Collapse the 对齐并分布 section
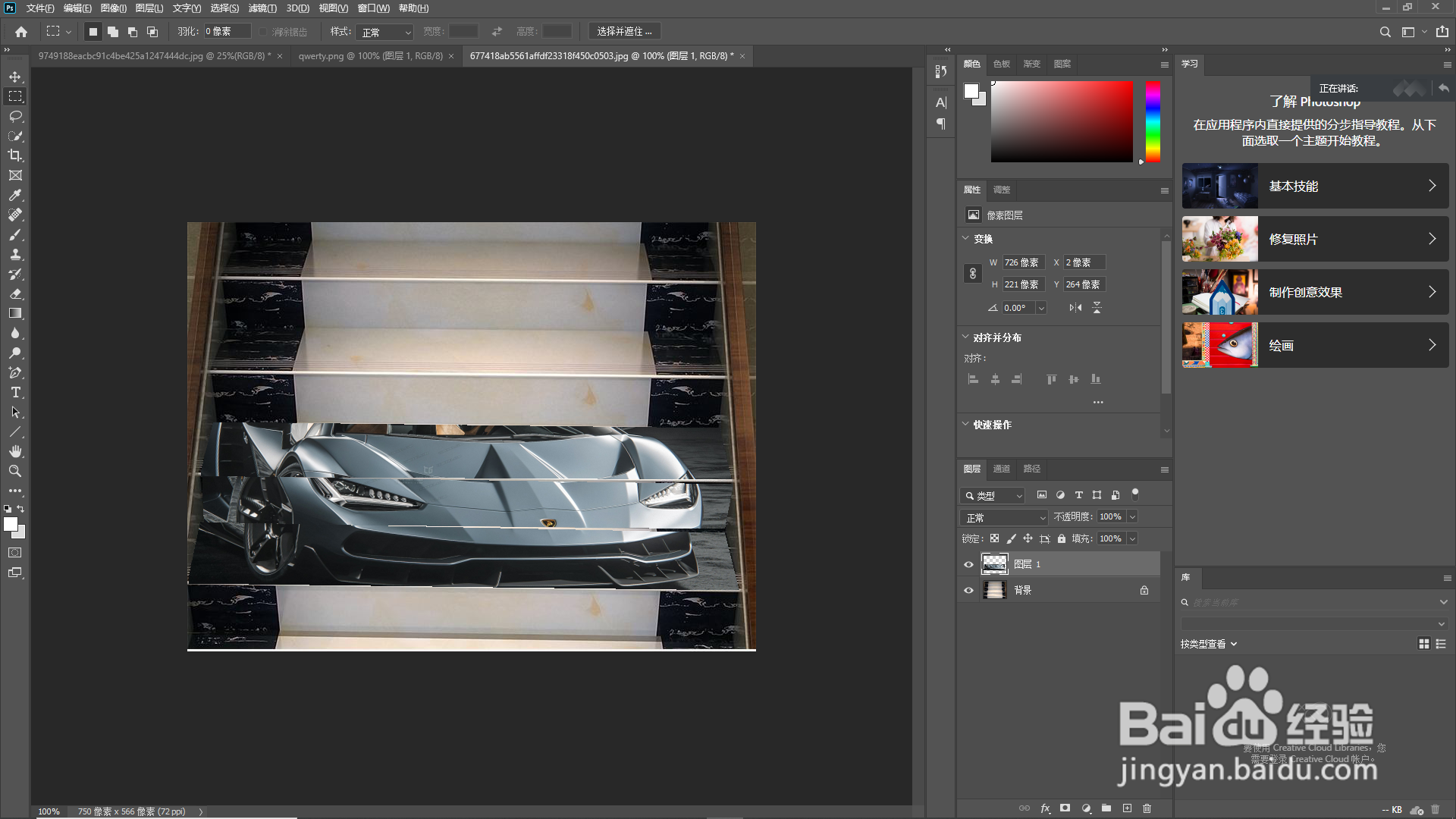This screenshot has height=819, width=1456. click(965, 337)
